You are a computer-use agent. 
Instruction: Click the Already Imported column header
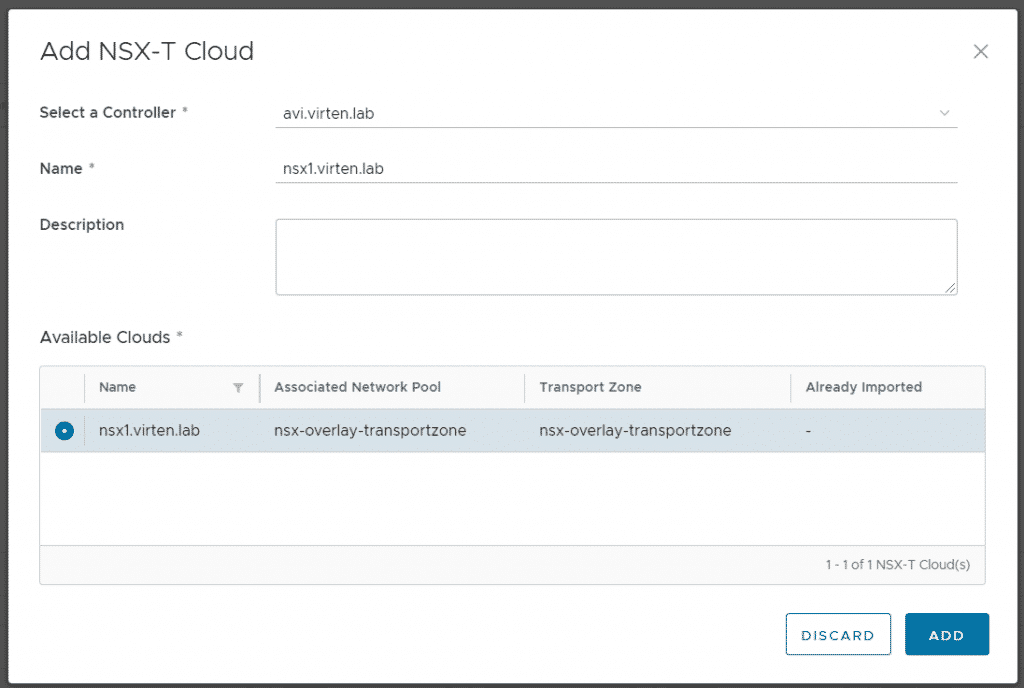click(863, 387)
